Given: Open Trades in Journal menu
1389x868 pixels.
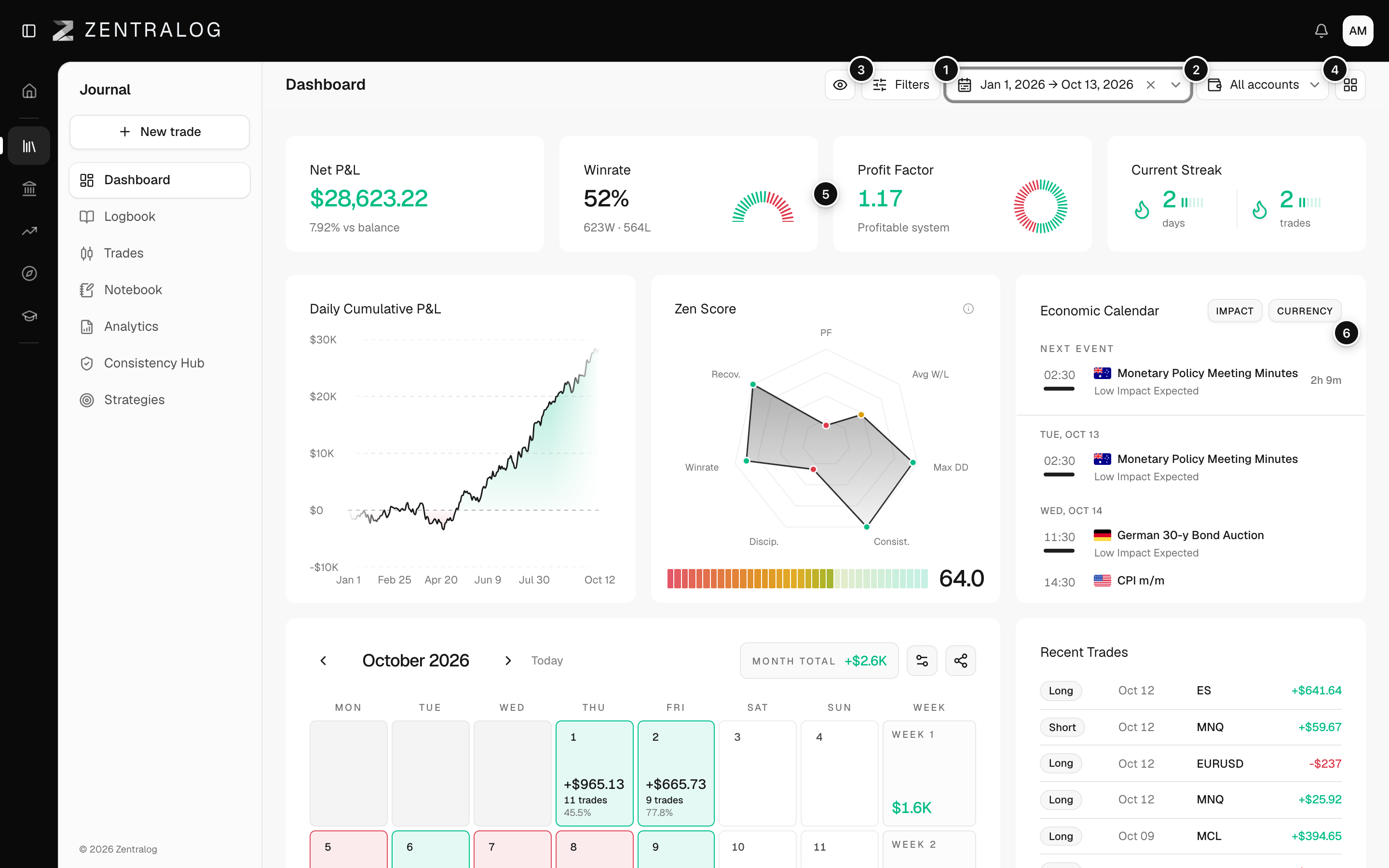Looking at the screenshot, I should pyautogui.click(x=160, y=253).
